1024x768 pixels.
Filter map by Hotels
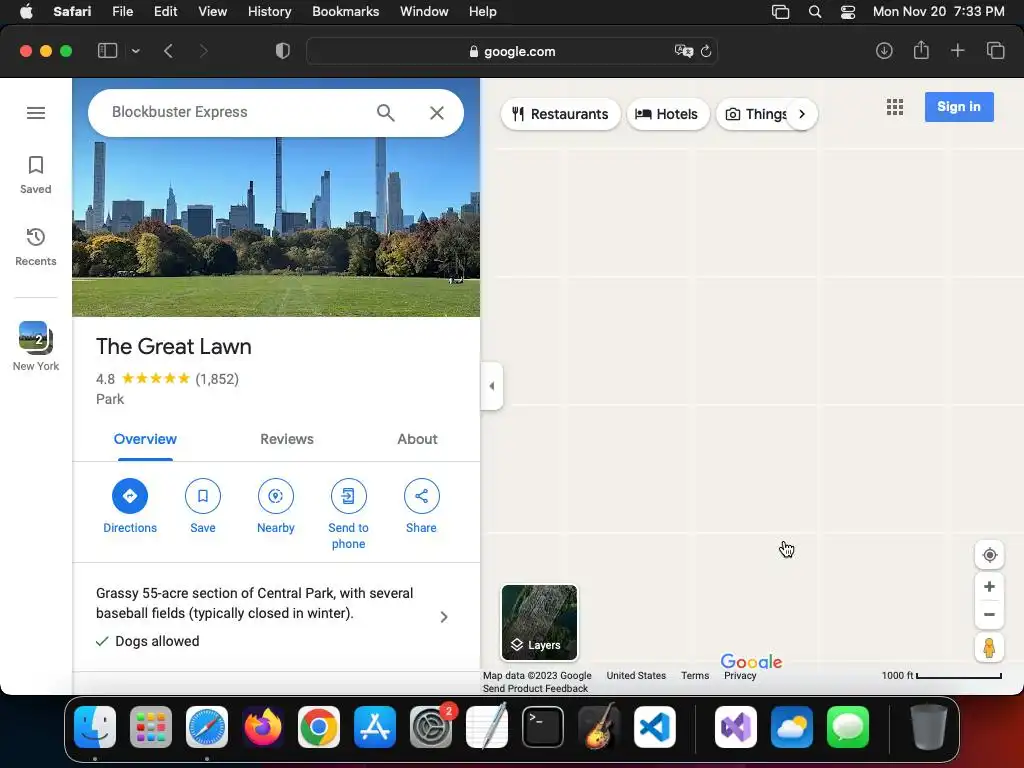667,114
